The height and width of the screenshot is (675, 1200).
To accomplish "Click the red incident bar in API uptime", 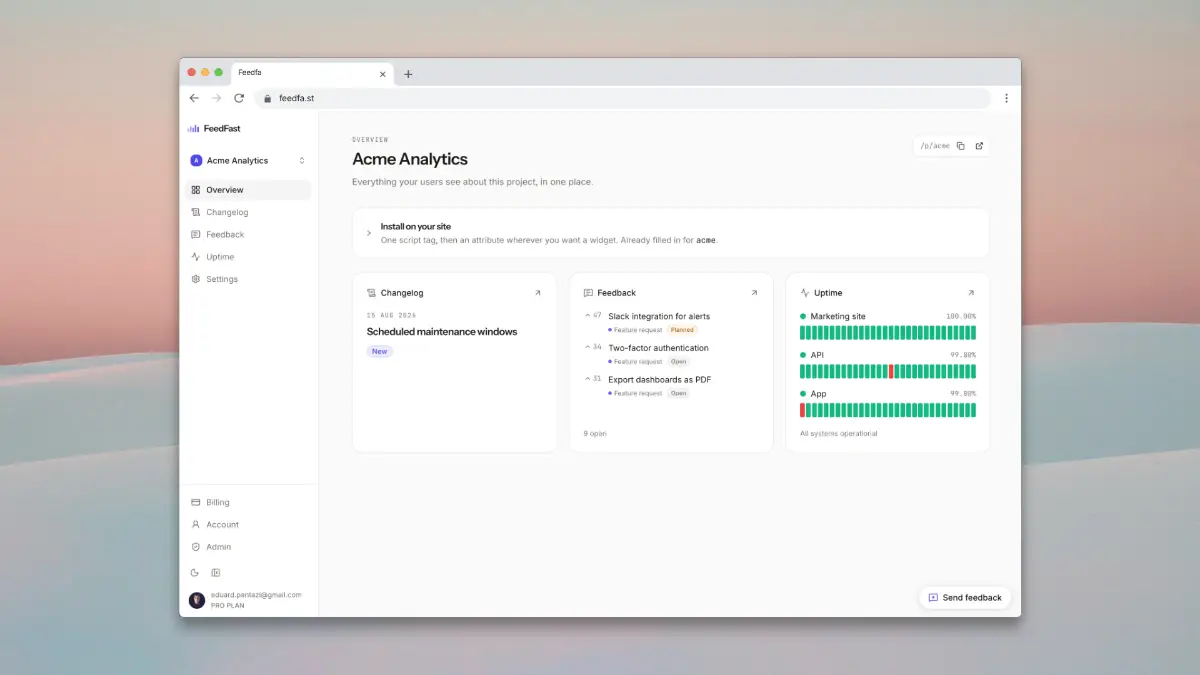I will click(x=890, y=371).
